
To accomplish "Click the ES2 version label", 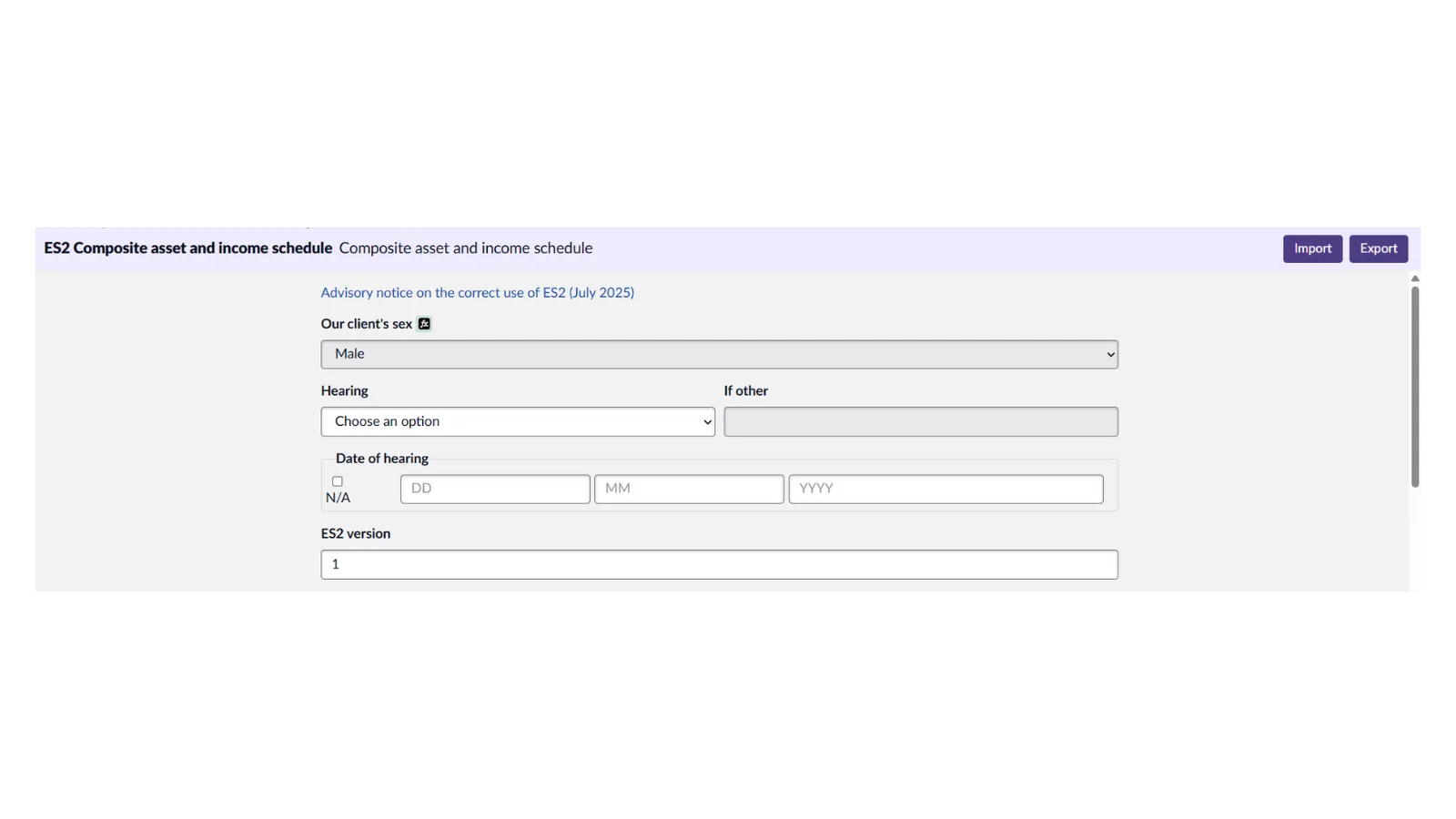I will click(355, 534).
